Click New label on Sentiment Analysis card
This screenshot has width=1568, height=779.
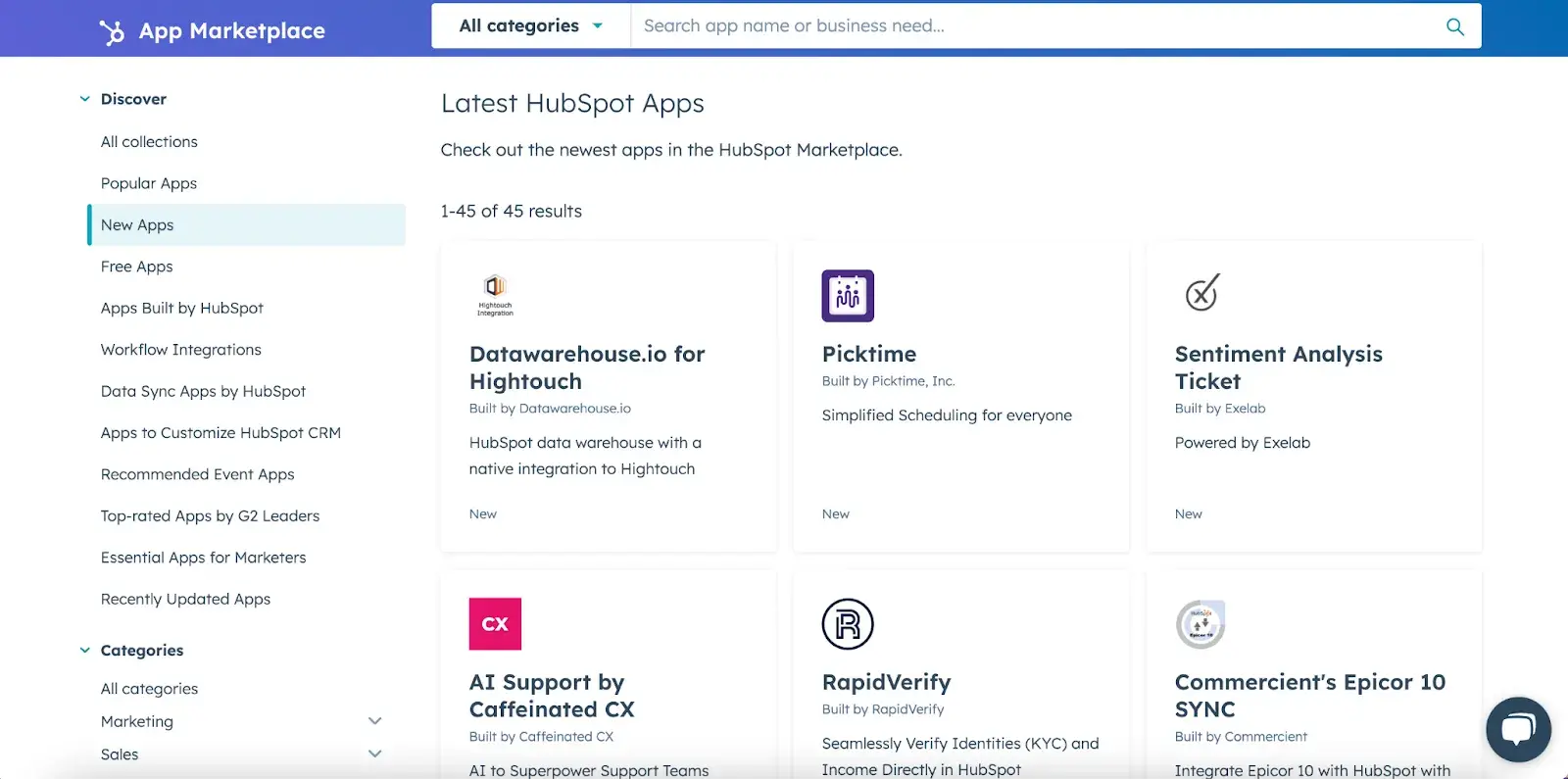coord(1189,514)
